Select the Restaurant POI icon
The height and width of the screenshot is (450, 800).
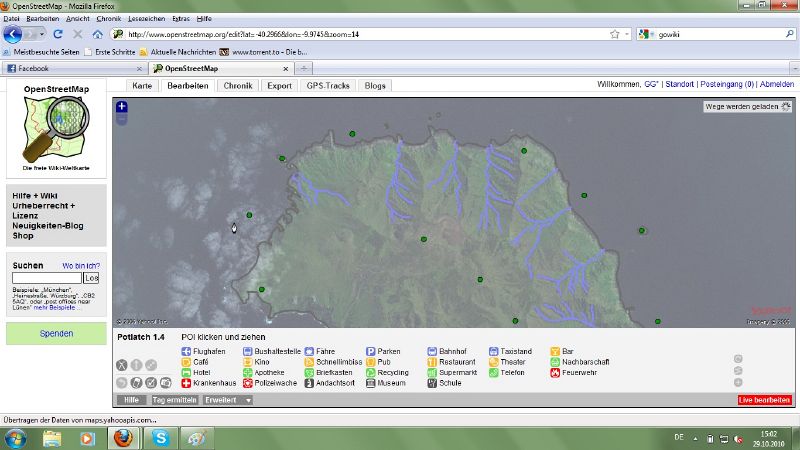click(432, 362)
